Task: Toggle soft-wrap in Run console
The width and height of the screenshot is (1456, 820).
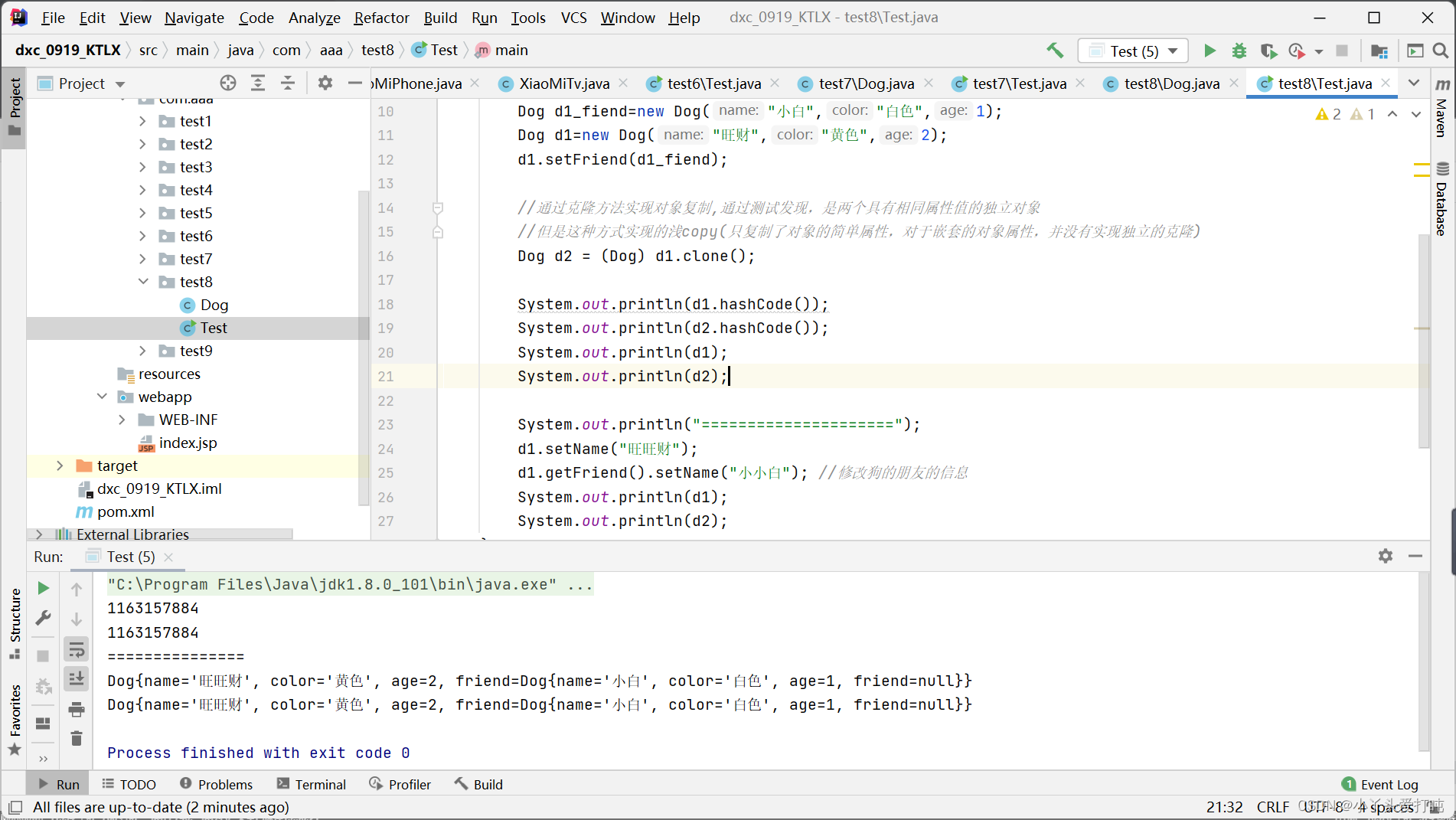Action: [77, 650]
